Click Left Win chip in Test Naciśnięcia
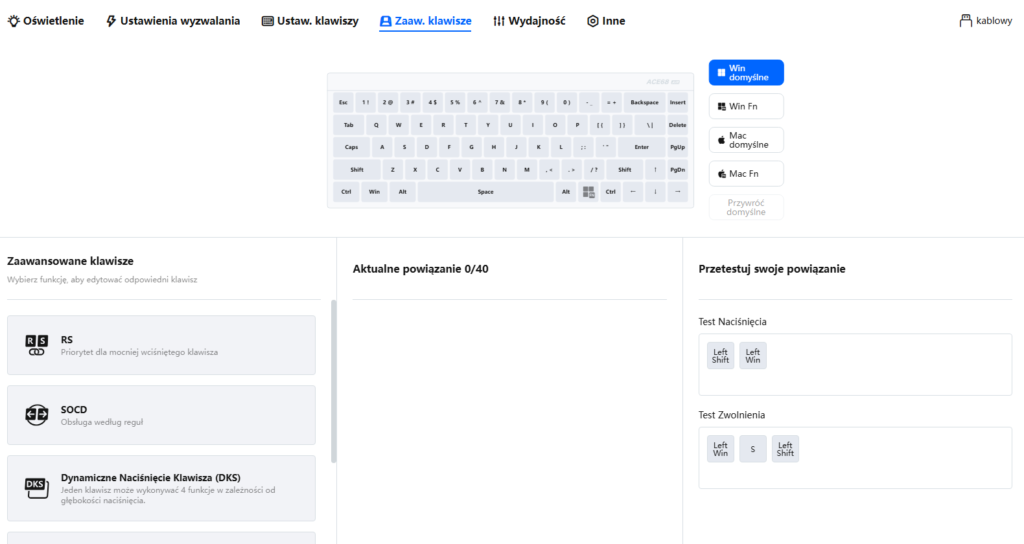 [x=752, y=356]
